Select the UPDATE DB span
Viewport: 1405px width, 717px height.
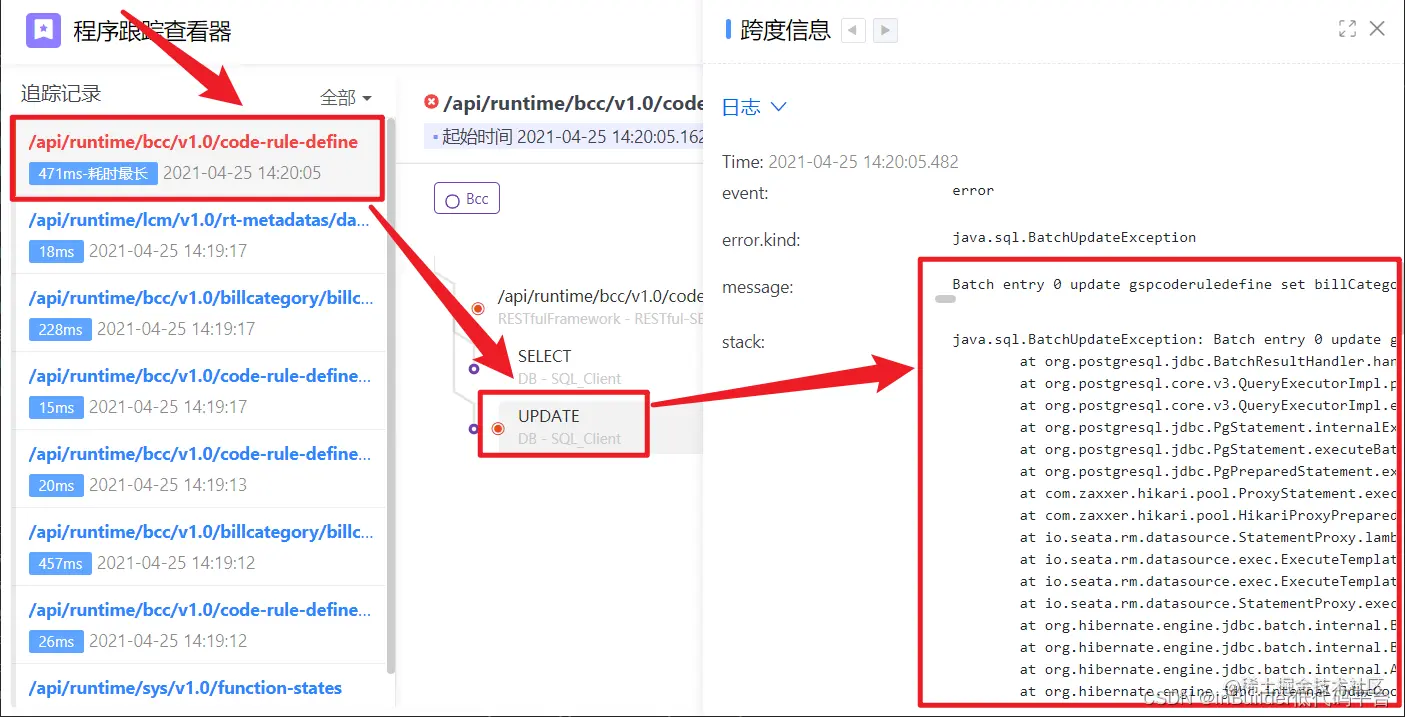pos(569,427)
